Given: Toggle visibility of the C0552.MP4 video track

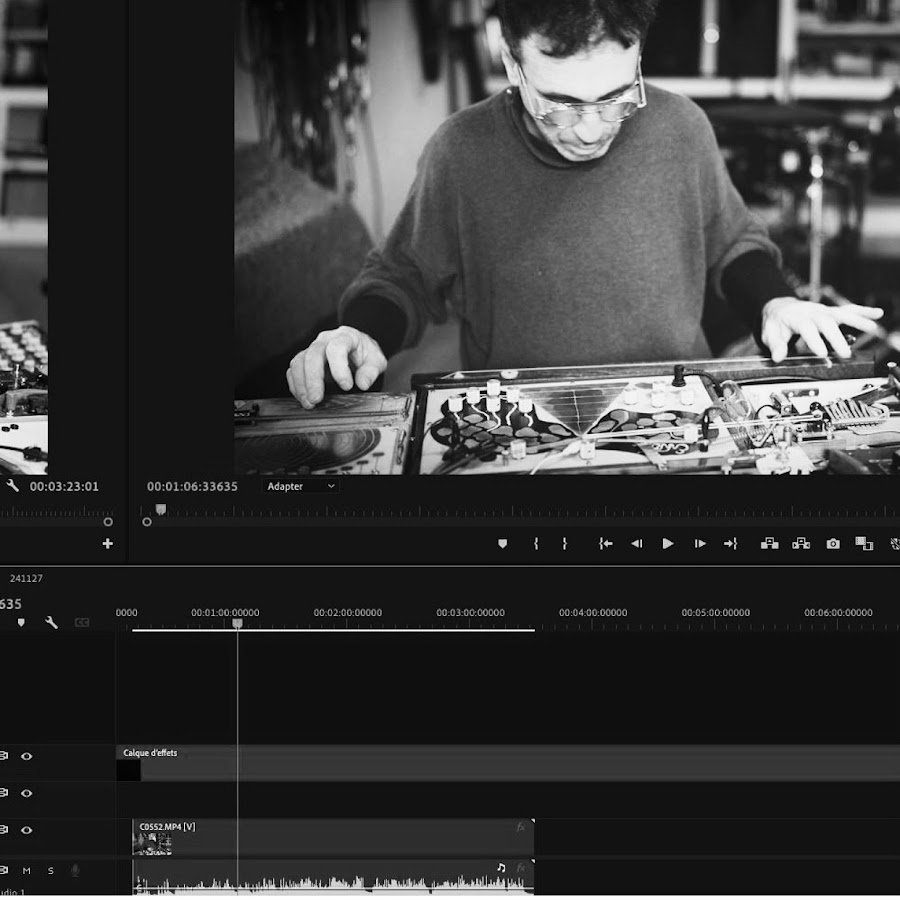Looking at the screenshot, I should [x=27, y=830].
